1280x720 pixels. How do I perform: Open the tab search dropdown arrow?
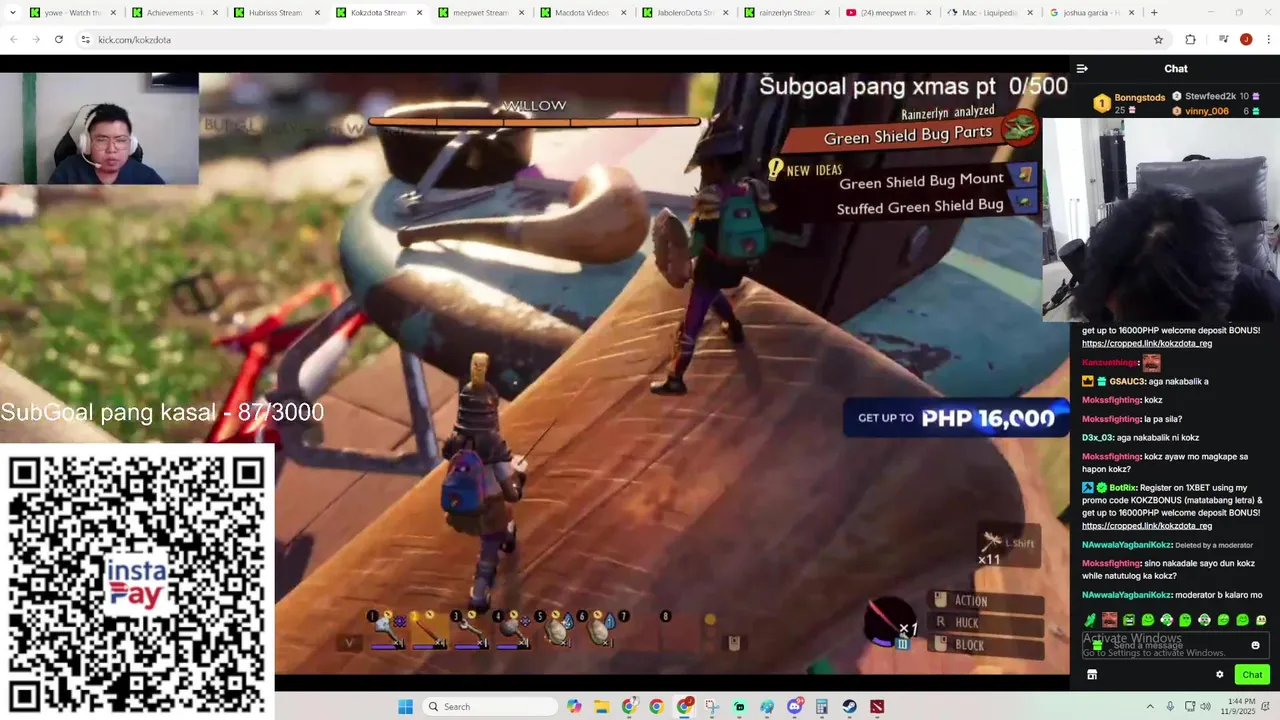click(x=12, y=13)
